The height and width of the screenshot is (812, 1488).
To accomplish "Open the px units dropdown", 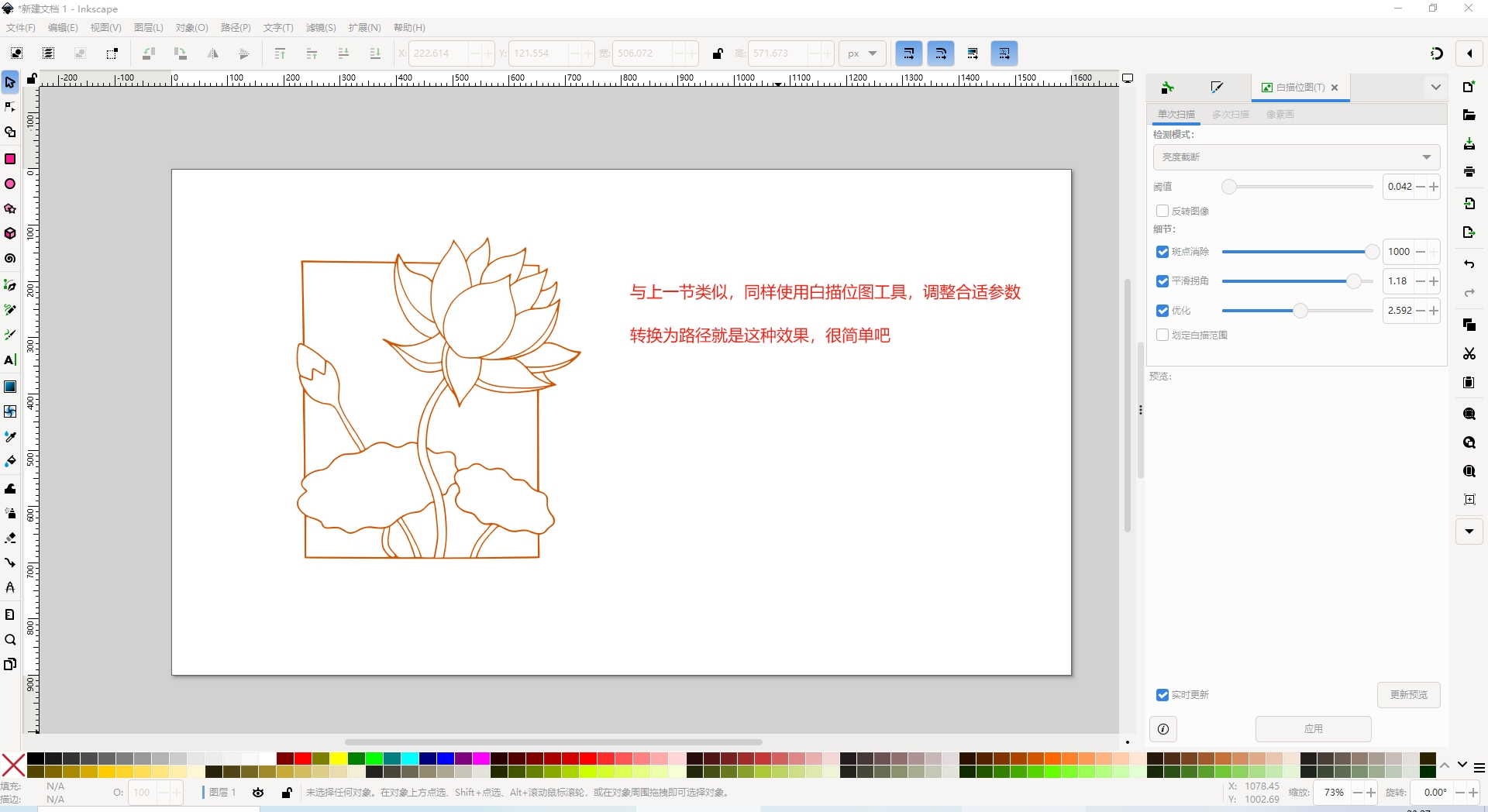I will click(862, 53).
